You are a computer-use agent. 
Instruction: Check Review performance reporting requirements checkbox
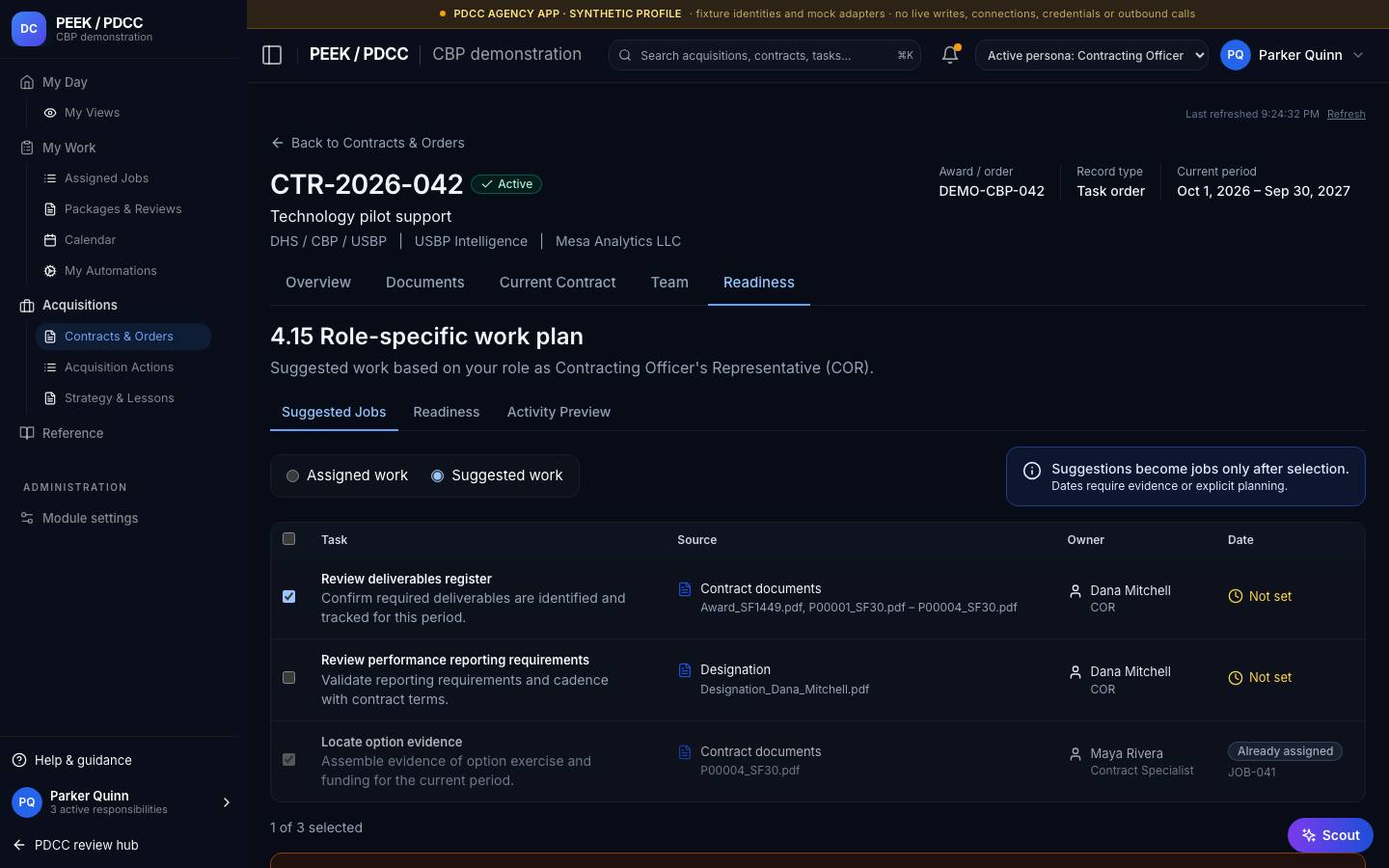coord(288,678)
